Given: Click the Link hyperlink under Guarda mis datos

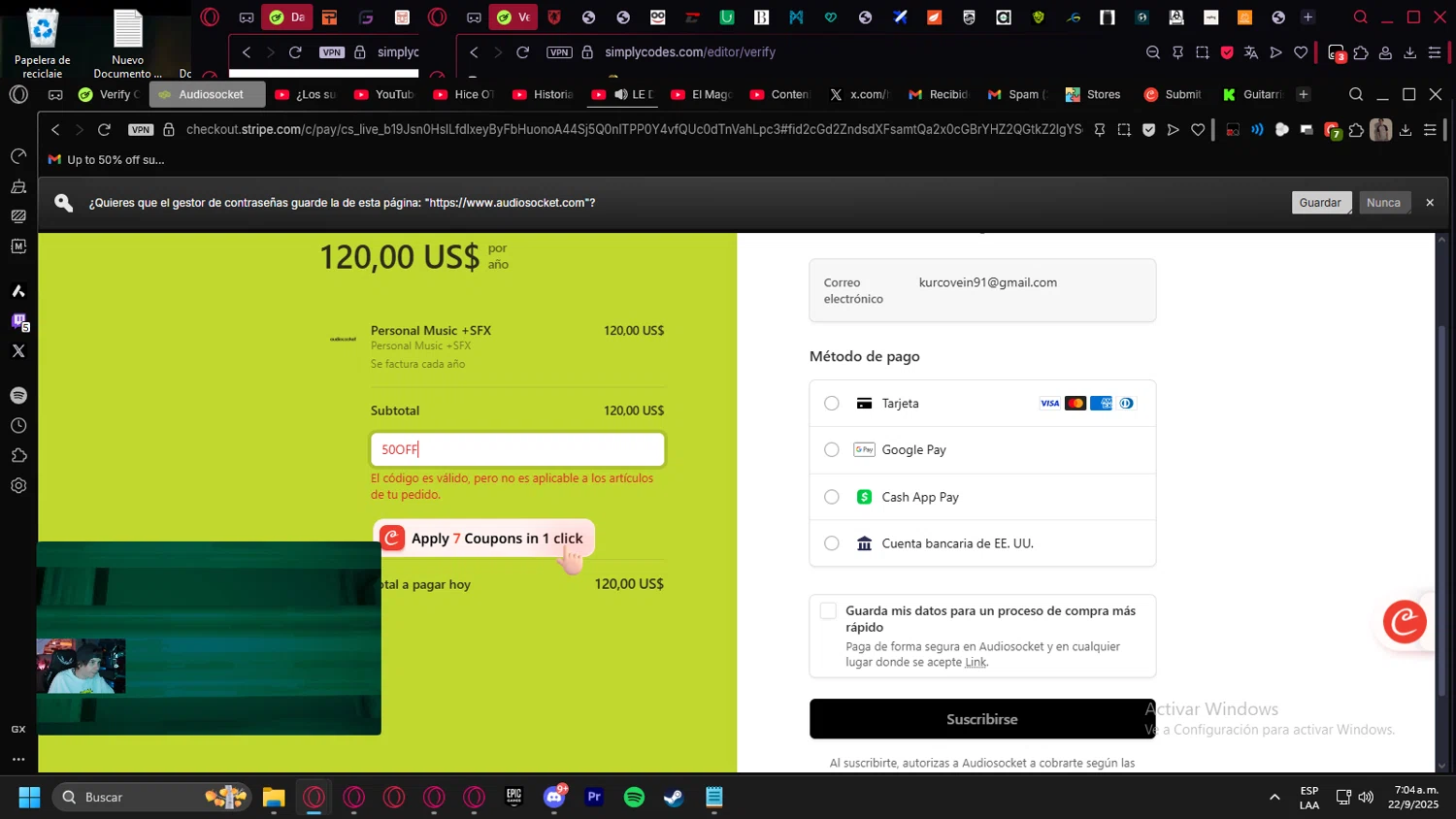Looking at the screenshot, I should tap(976, 663).
